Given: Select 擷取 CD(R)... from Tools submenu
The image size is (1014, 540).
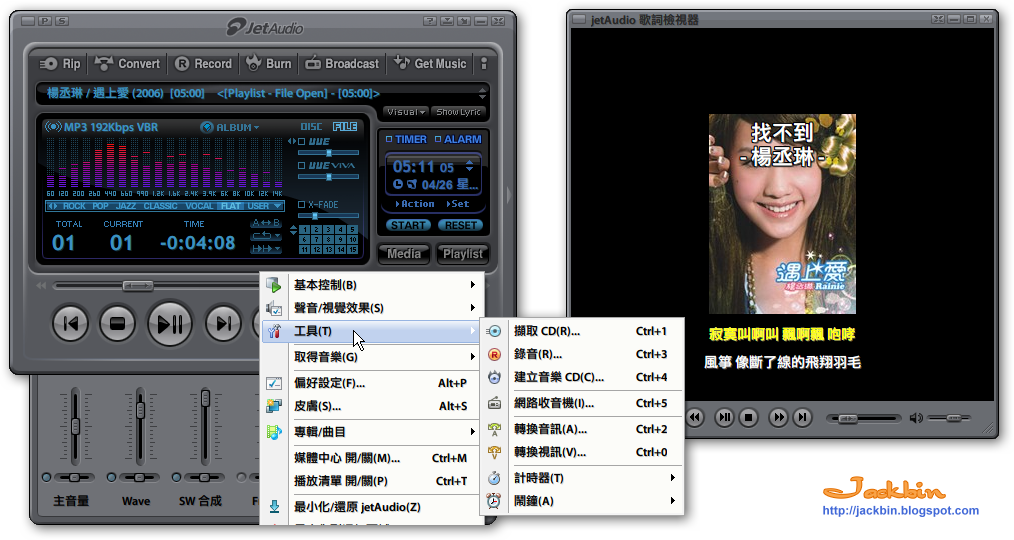Looking at the screenshot, I should pos(582,331).
